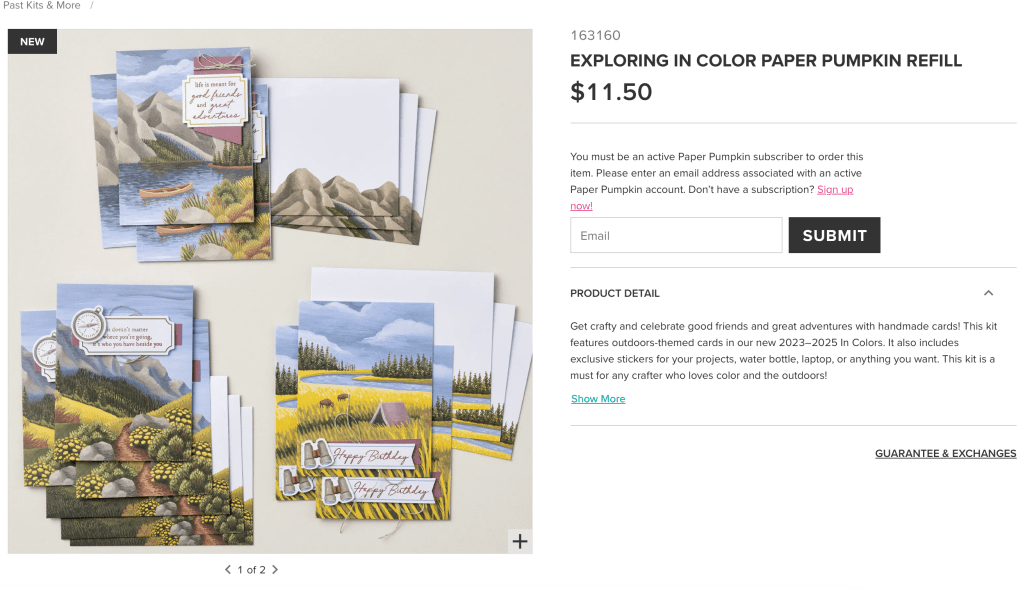This screenshot has width=1023, height=589.
Task: Click the 1 of 2 image counter
Action: [x=251, y=569]
